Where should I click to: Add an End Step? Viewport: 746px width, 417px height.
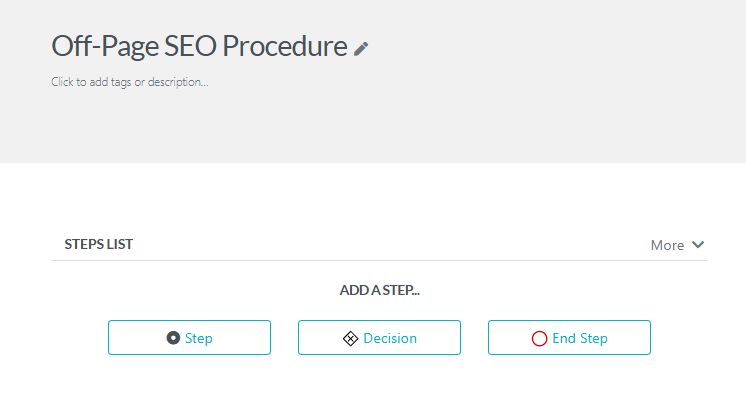coord(569,338)
